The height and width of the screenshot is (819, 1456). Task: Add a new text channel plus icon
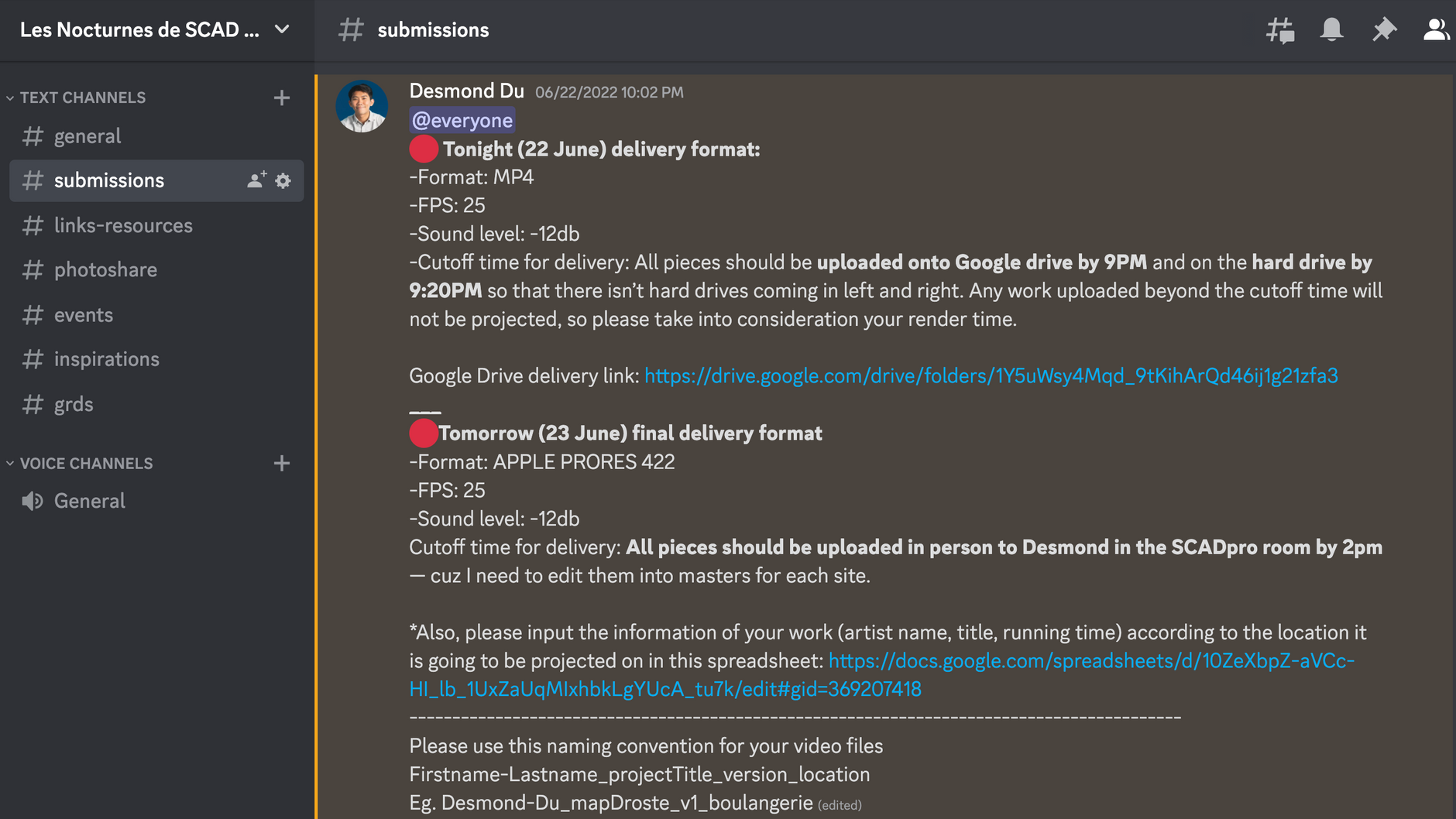[x=282, y=98]
